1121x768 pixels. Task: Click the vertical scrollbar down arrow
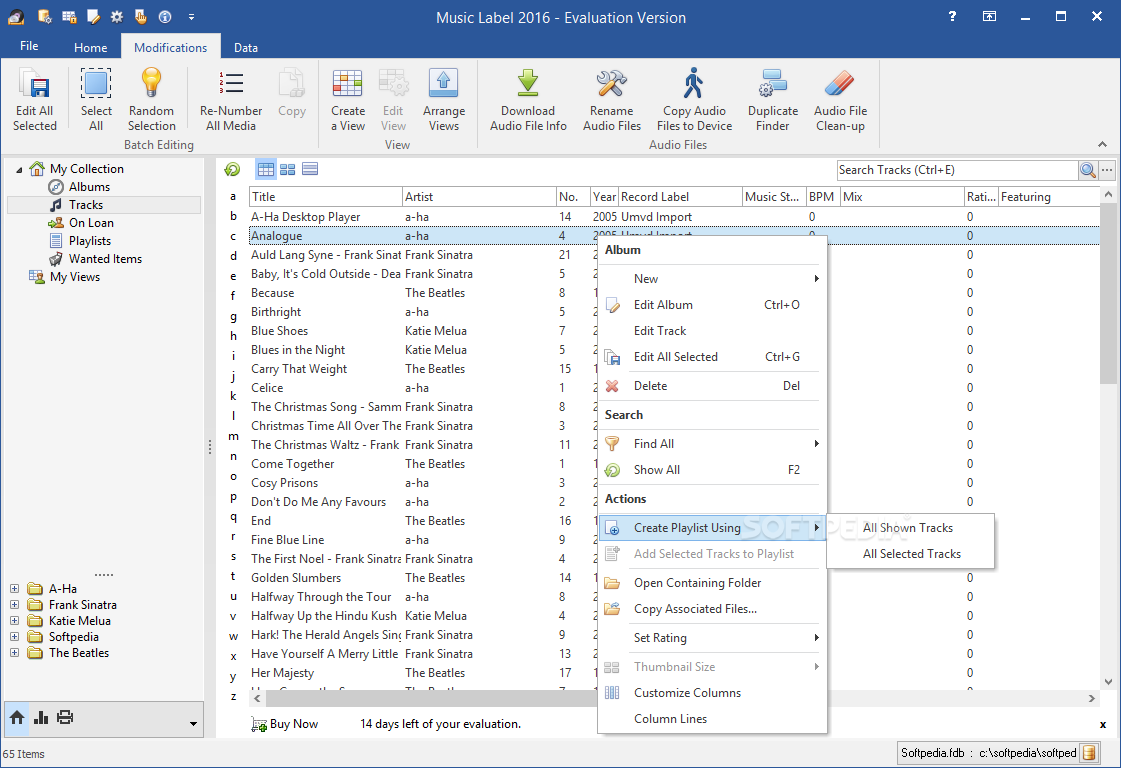pos(1107,681)
